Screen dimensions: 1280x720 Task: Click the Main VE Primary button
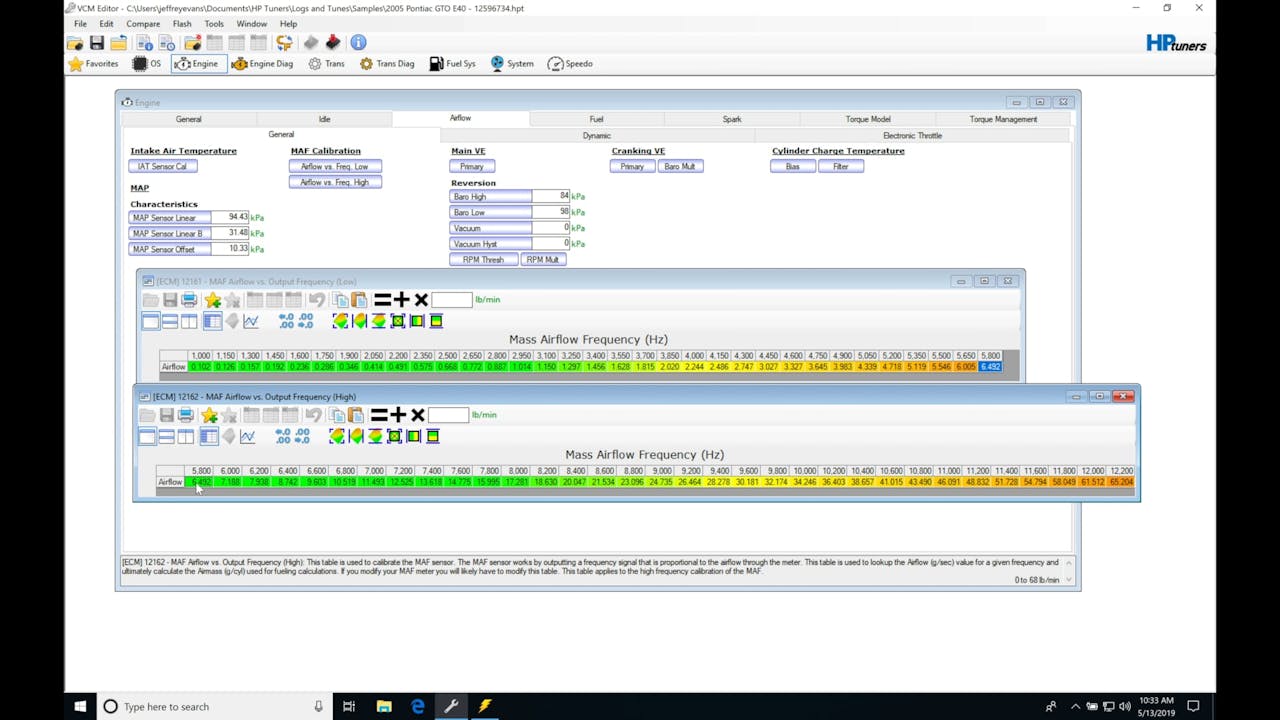point(471,166)
